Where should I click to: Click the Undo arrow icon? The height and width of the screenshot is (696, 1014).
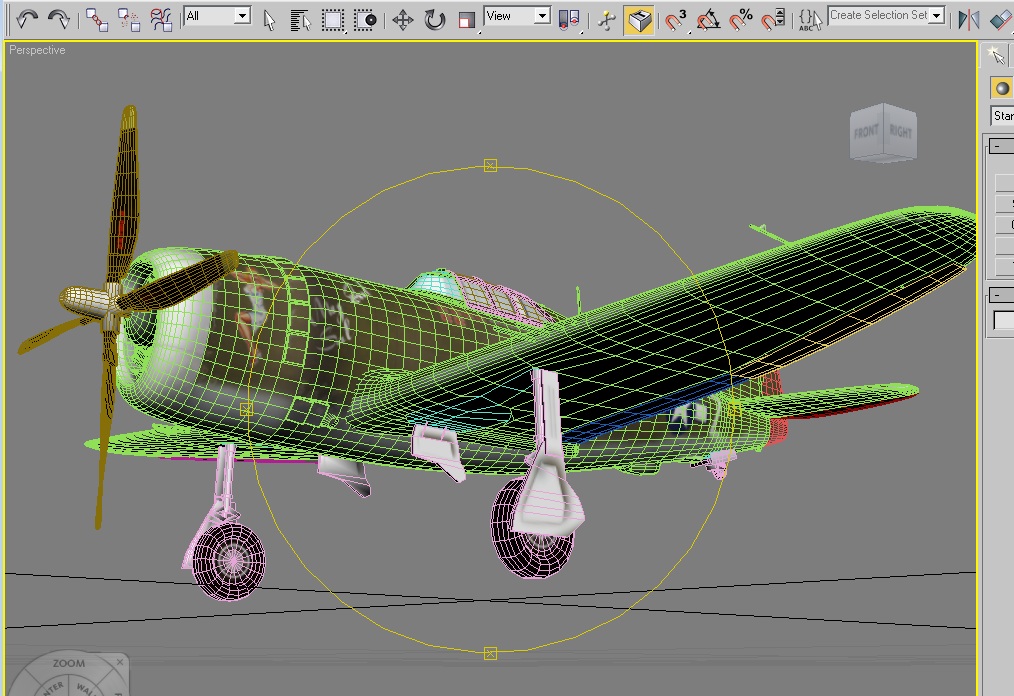point(27,19)
